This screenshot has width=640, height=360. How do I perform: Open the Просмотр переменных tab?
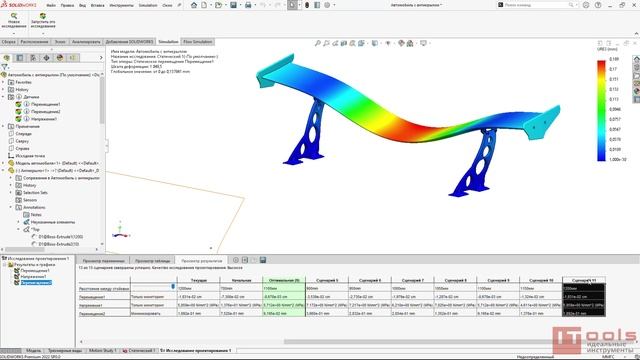point(103,260)
